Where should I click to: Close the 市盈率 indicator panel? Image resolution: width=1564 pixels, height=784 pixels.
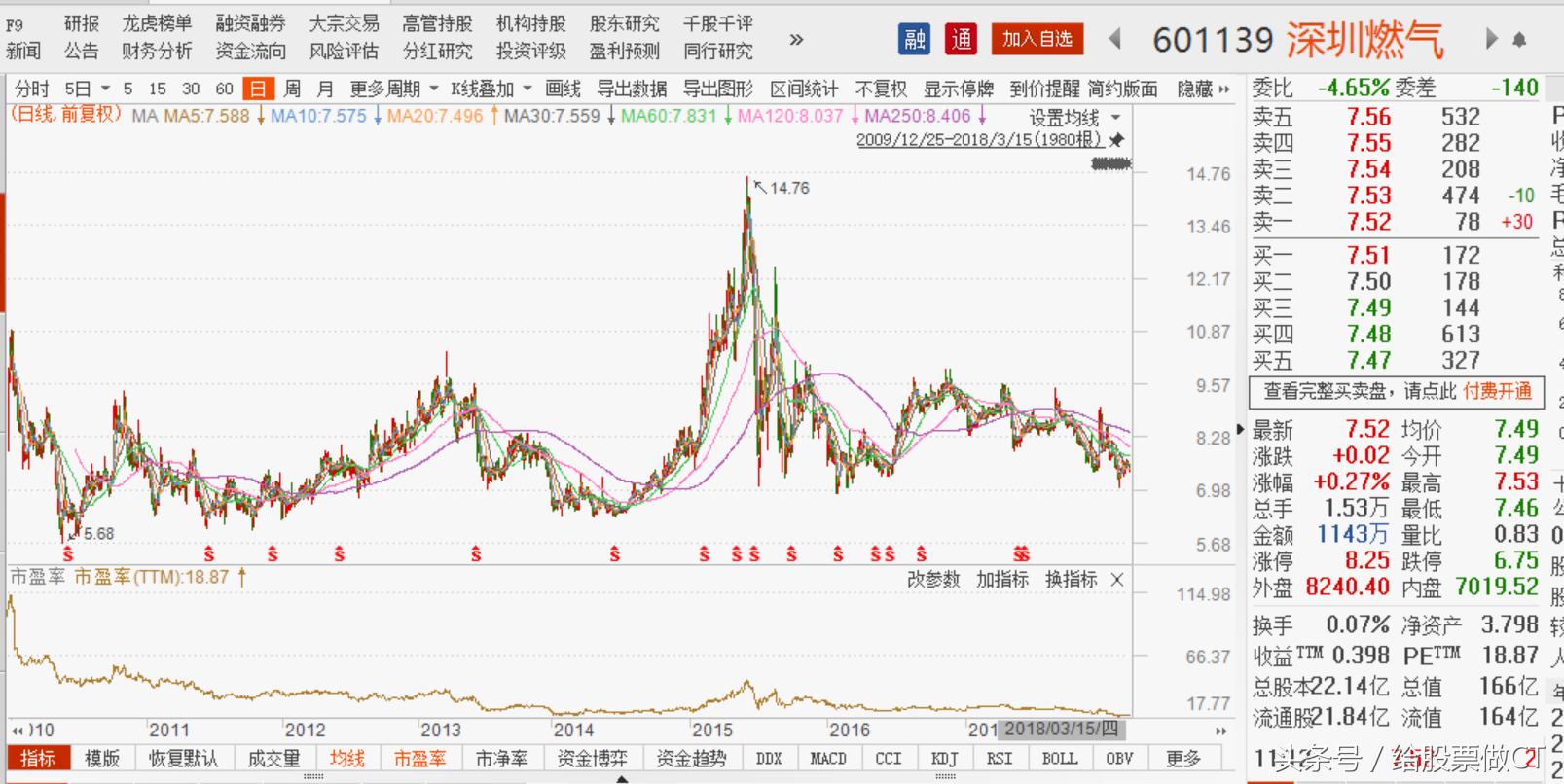coord(1117,580)
